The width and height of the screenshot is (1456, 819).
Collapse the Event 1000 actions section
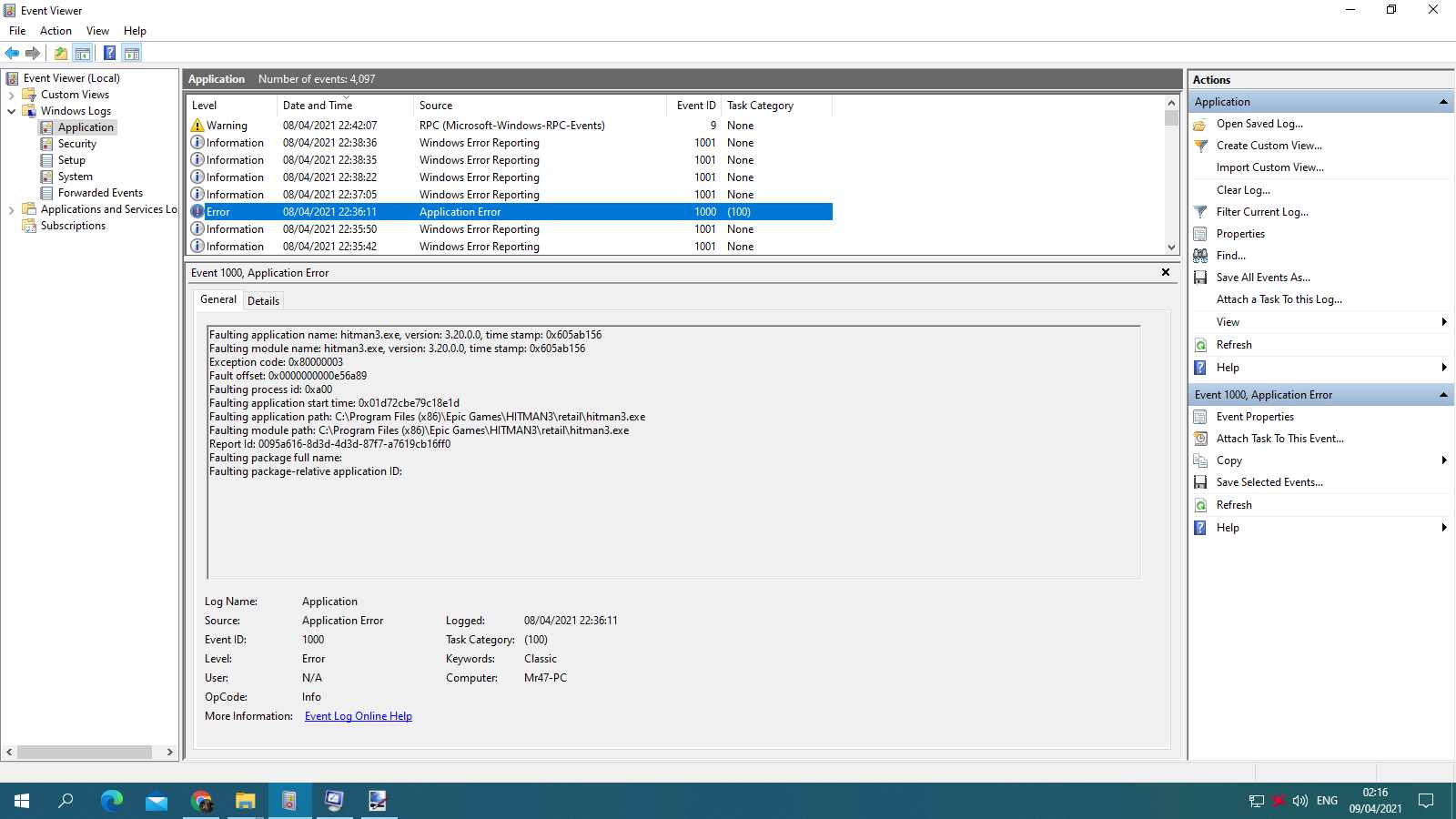coord(1443,395)
